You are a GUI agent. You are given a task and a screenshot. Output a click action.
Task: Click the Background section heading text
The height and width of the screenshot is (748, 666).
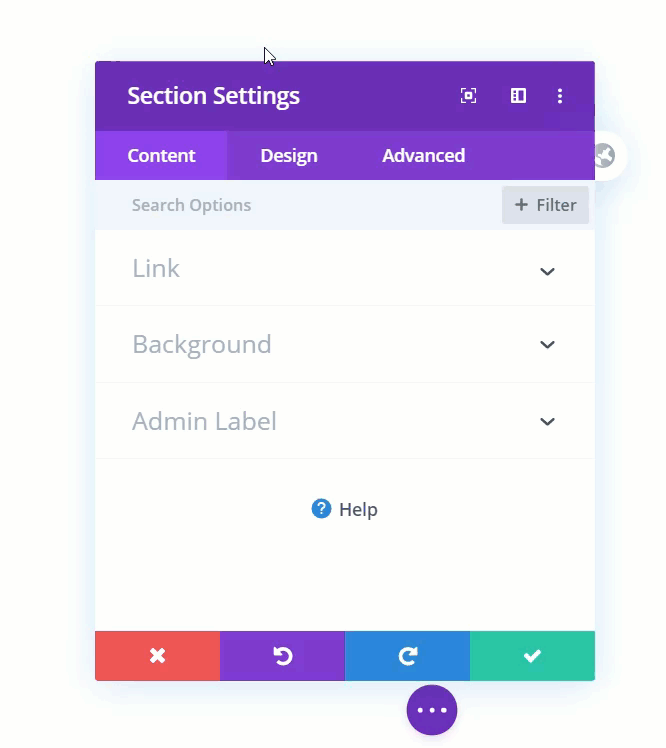pos(202,344)
